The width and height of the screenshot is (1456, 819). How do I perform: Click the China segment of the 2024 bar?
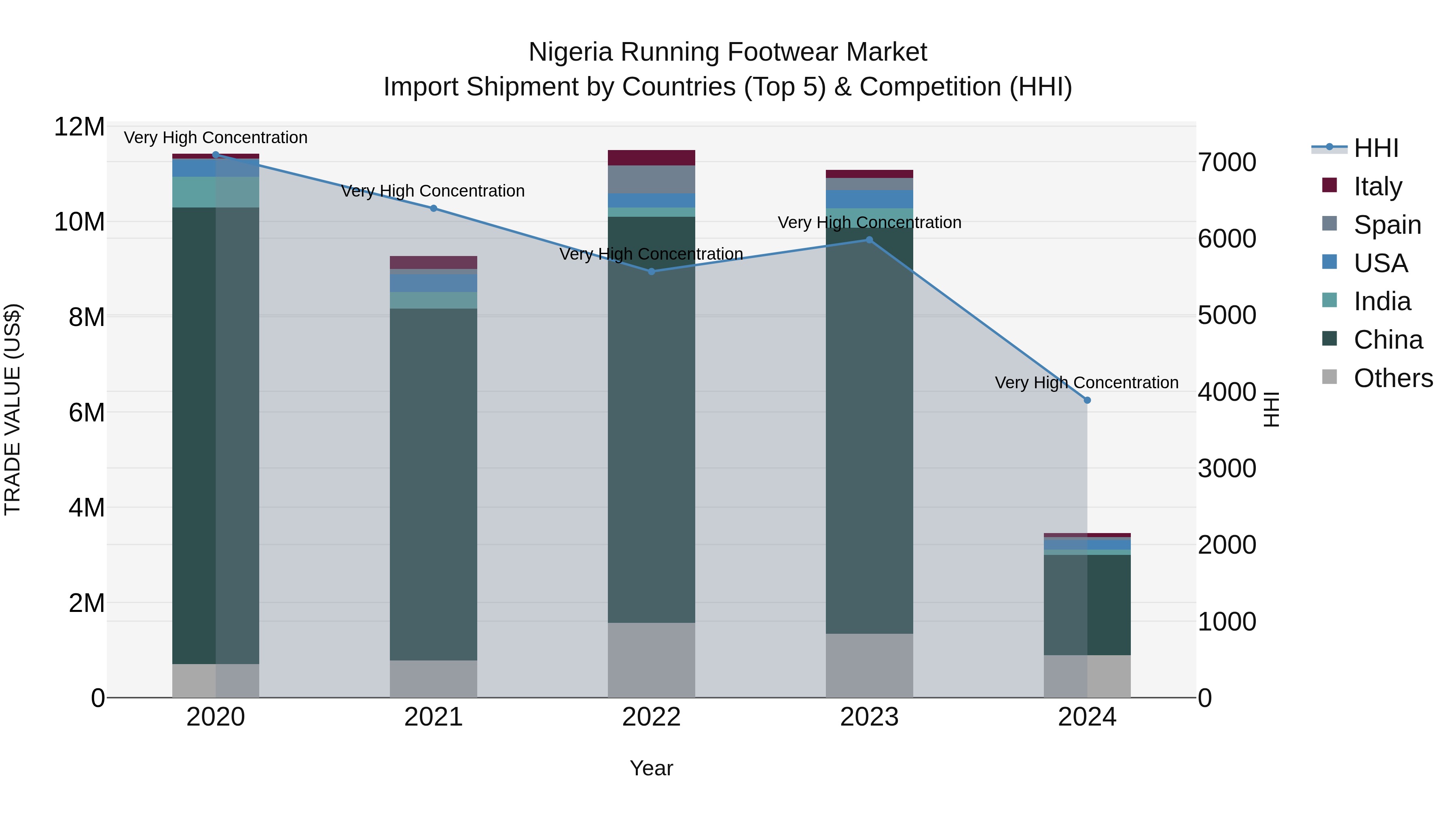point(1087,605)
